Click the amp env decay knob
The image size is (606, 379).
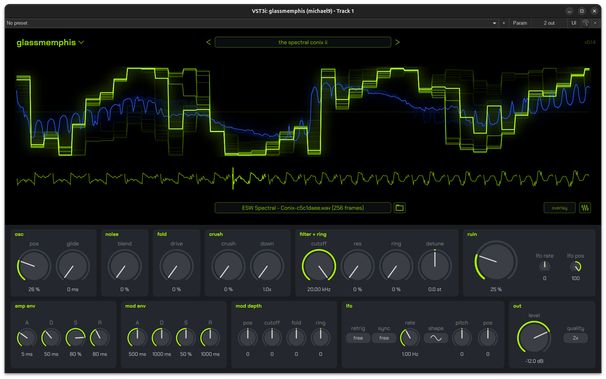pos(51,338)
